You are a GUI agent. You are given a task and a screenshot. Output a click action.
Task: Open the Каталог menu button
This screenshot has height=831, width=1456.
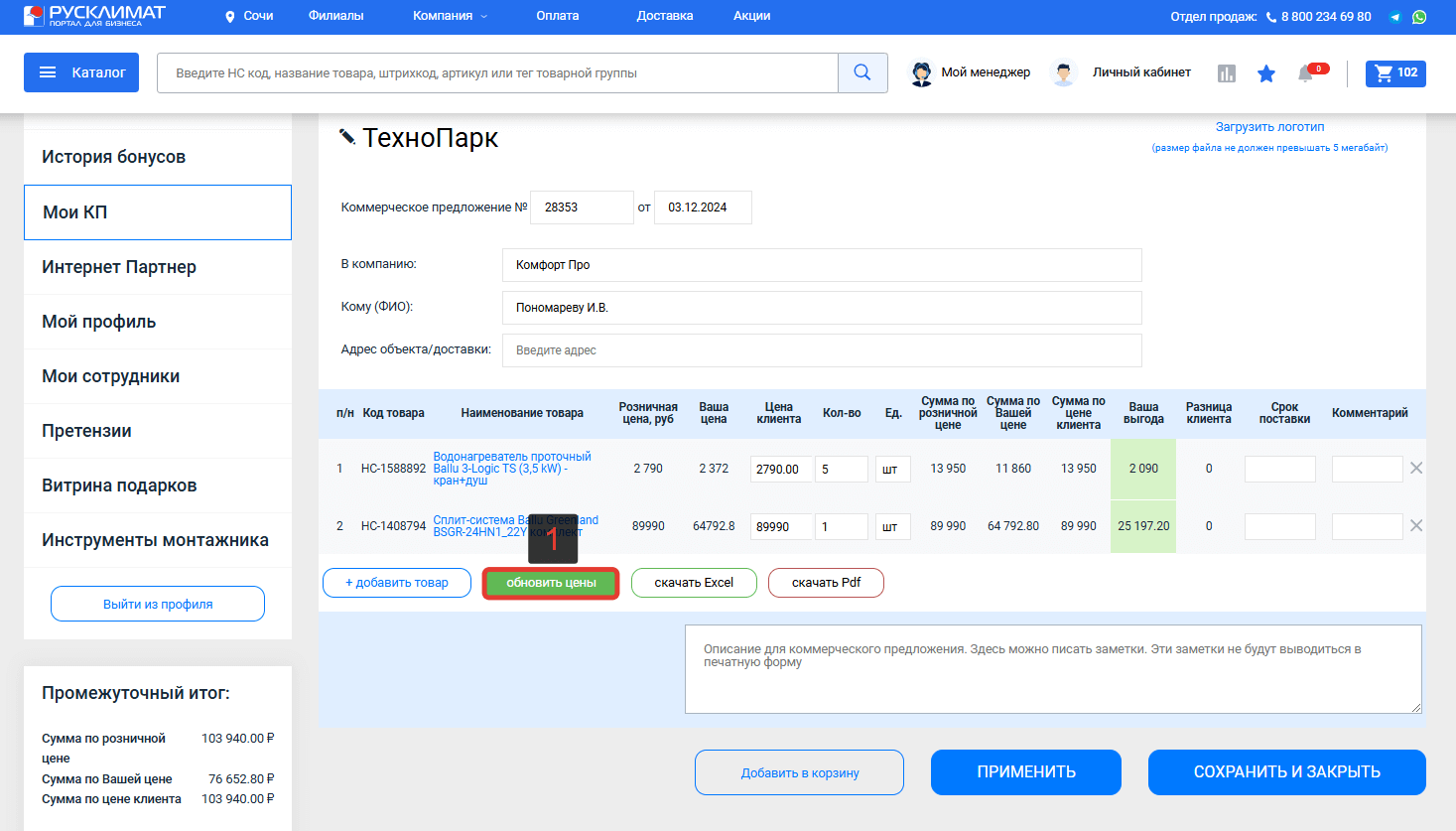(x=81, y=72)
